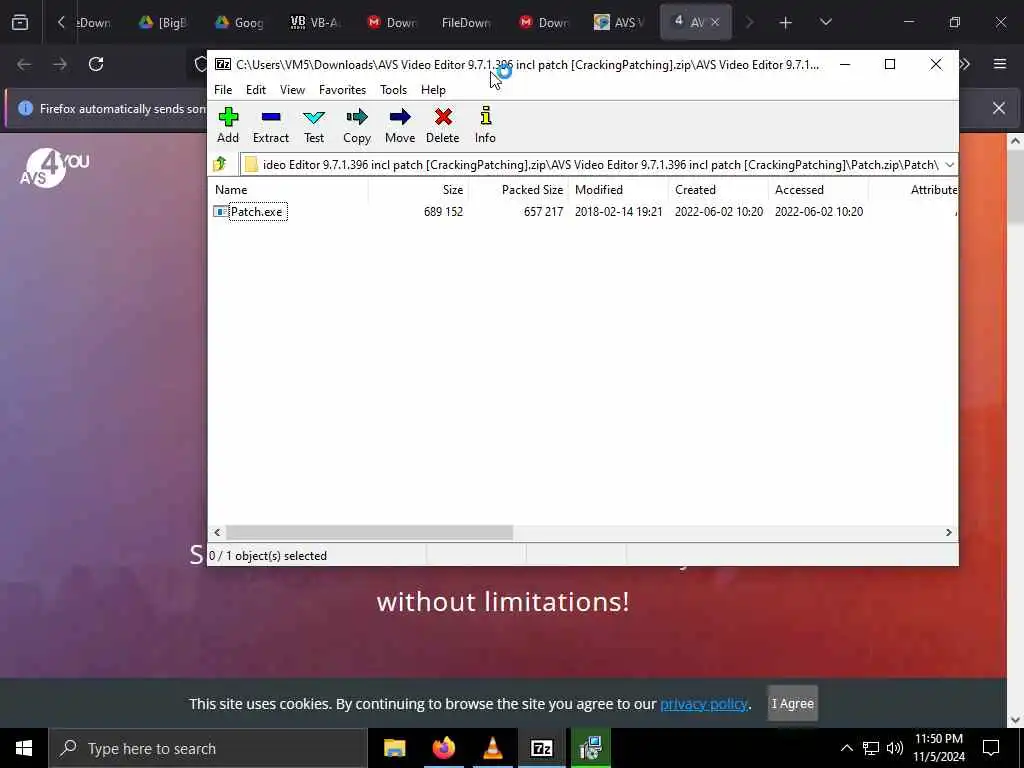Open the Help menu
1024x768 pixels.
(433, 89)
